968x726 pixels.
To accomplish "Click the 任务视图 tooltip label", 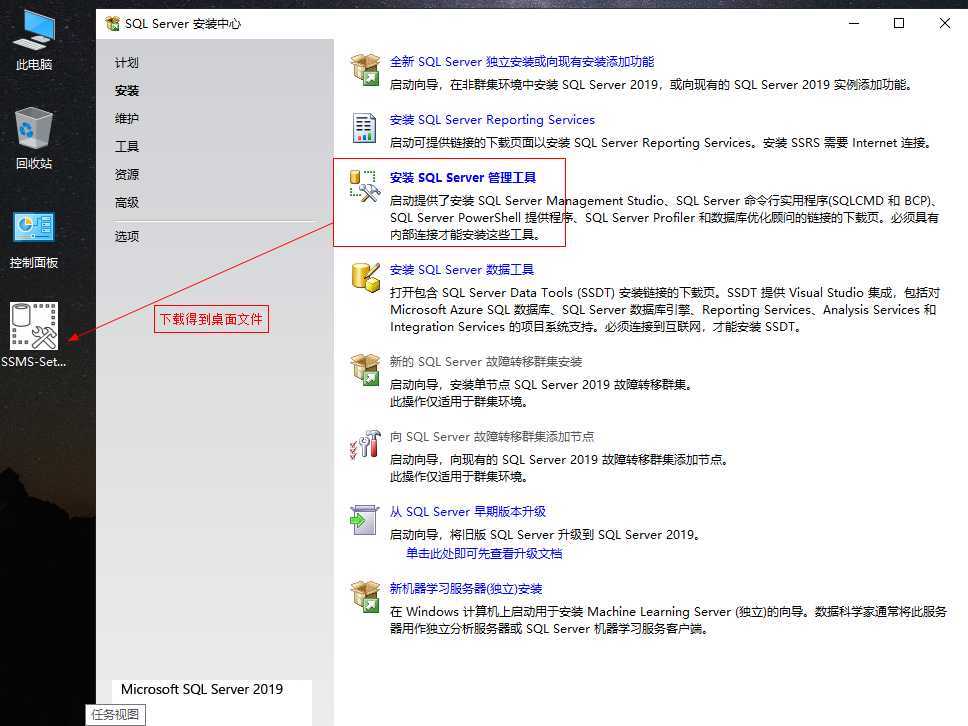I will pyautogui.click(x=115, y=715).
